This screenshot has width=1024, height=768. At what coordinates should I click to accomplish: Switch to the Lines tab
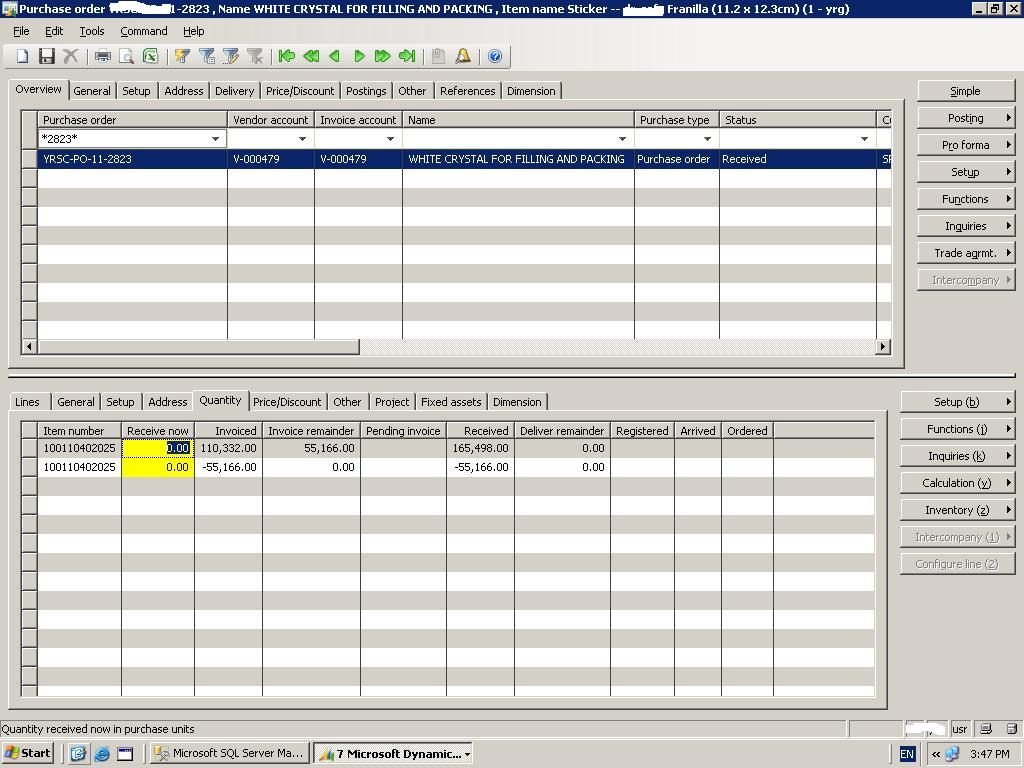click(x=27, y=402)
